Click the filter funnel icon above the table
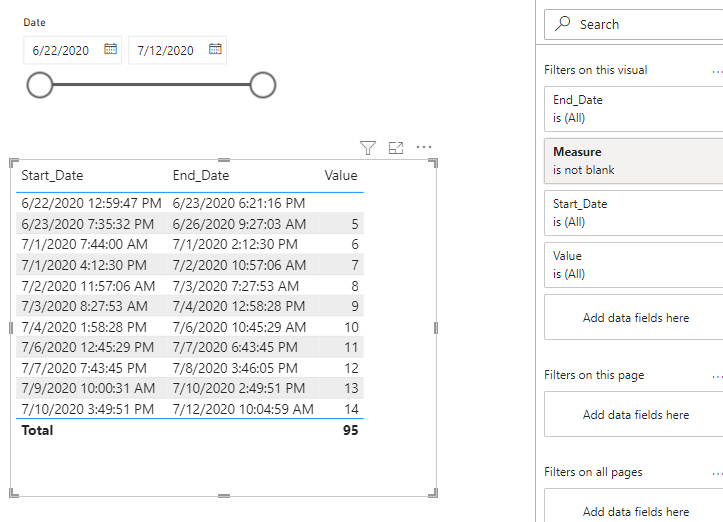 tap(367, 148)
